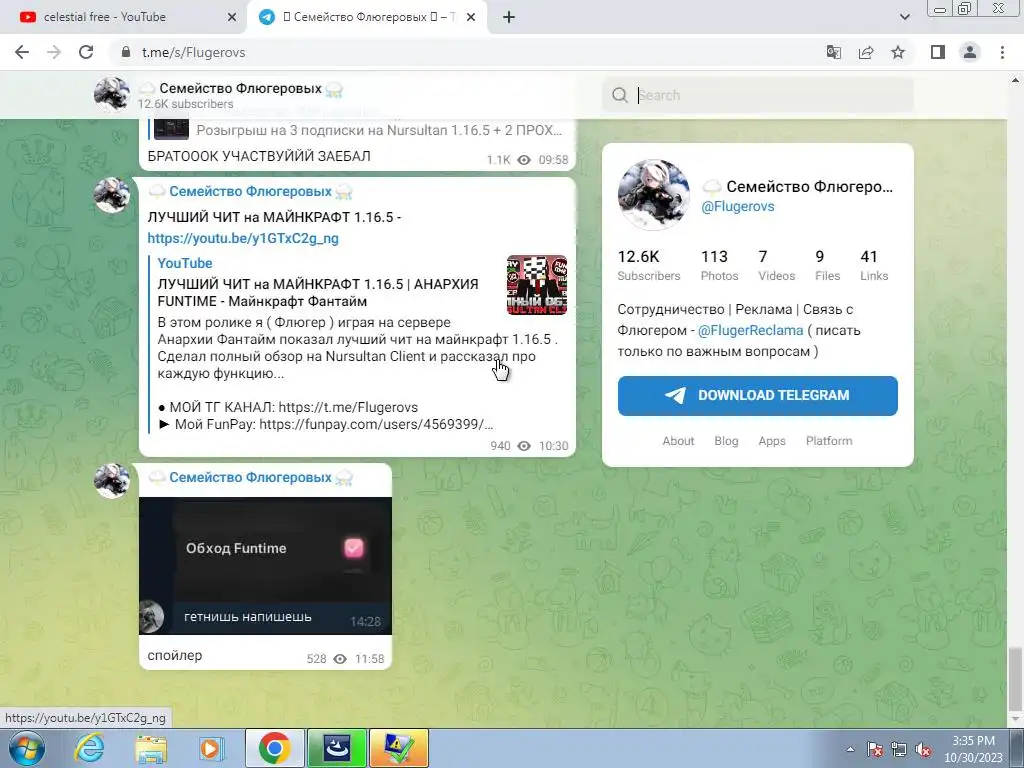Click the magnifier icon in search
Screen dimensions: 1024x768
[x=620, y=95]
